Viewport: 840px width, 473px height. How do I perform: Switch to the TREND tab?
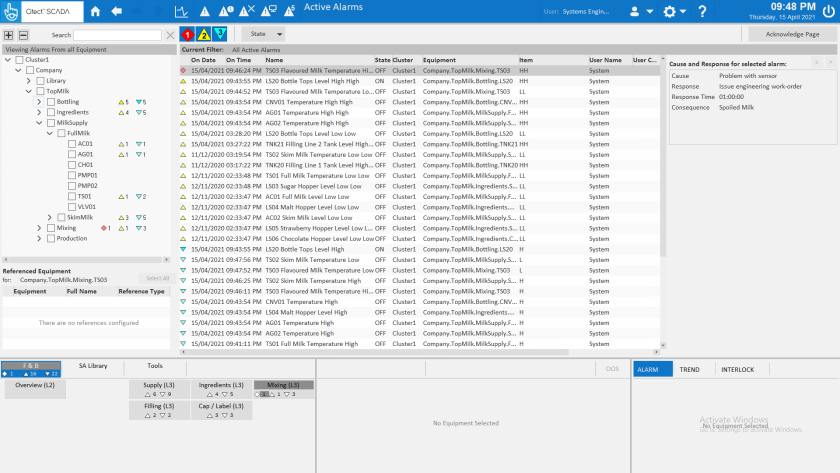tap(689, 369)
